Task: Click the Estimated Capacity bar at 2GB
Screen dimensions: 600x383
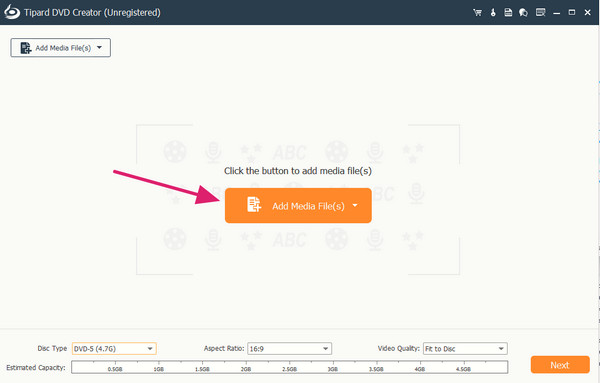Action: coord(246,367)
